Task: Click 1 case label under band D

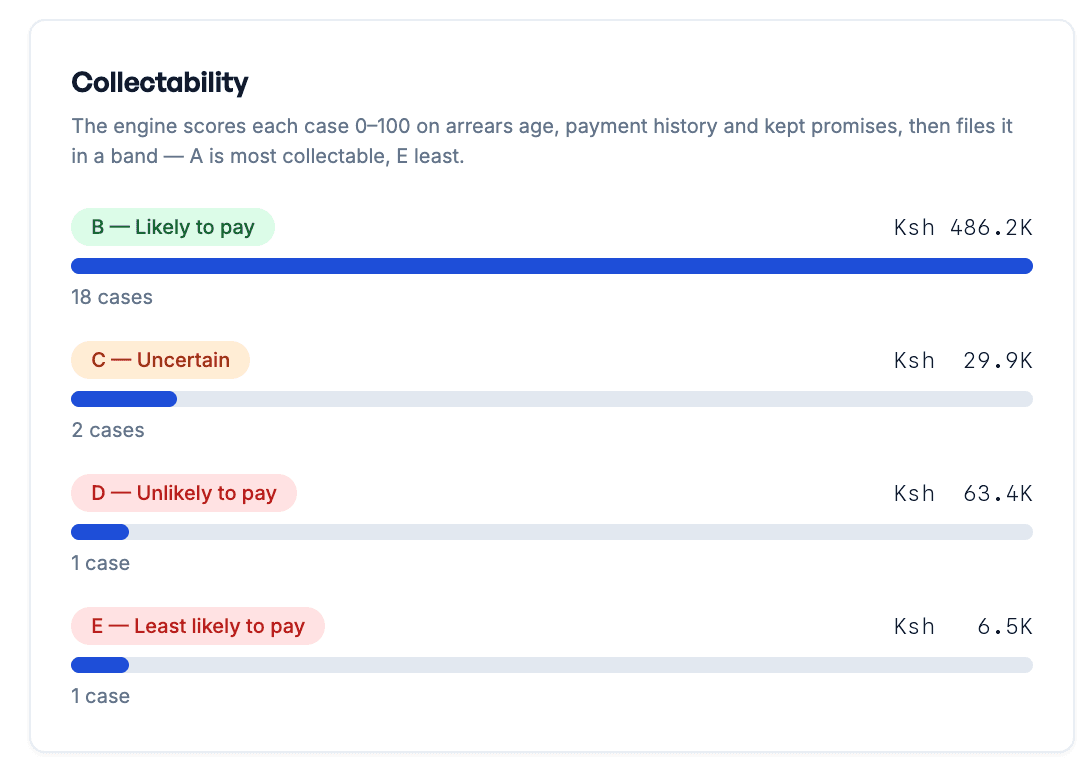Action: pyautogui.click(x=100, y=564)
